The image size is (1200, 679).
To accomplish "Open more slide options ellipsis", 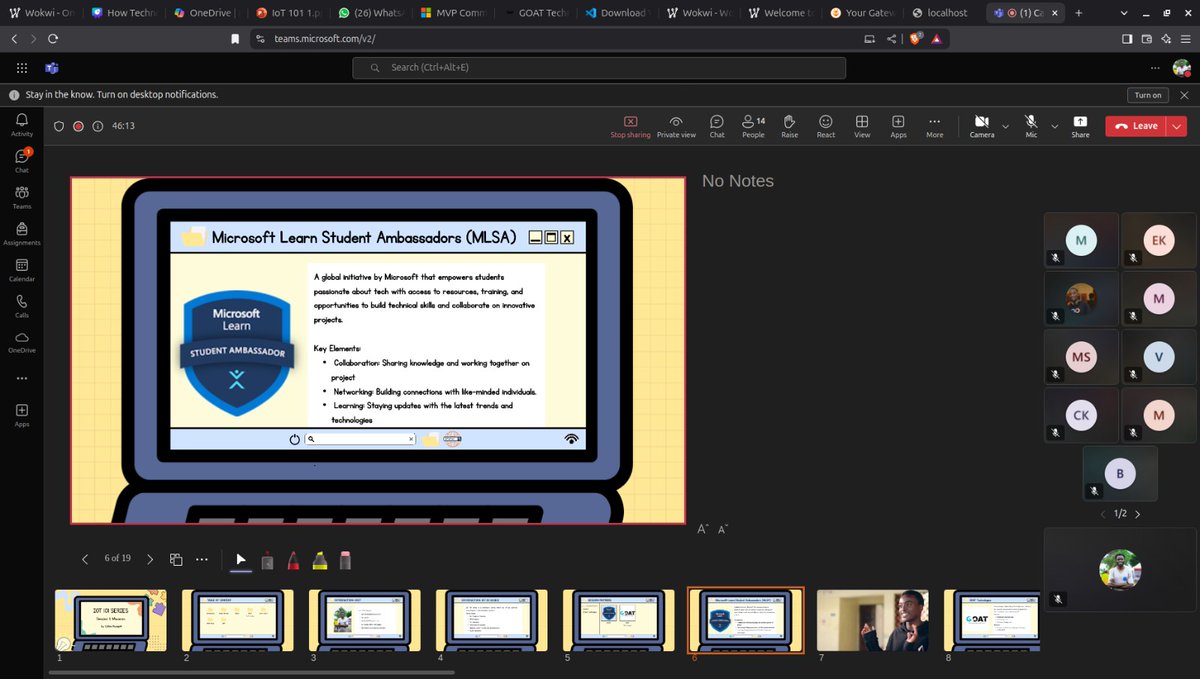I will tap(202, 560).
